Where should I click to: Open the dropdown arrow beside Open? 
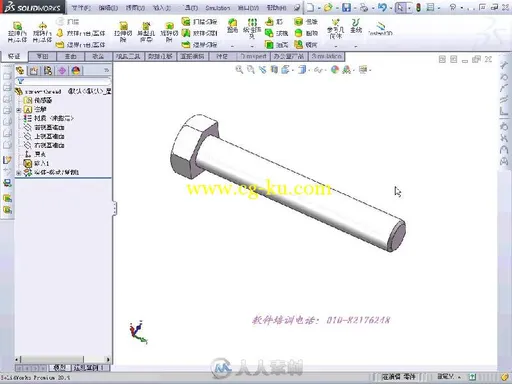337,8
